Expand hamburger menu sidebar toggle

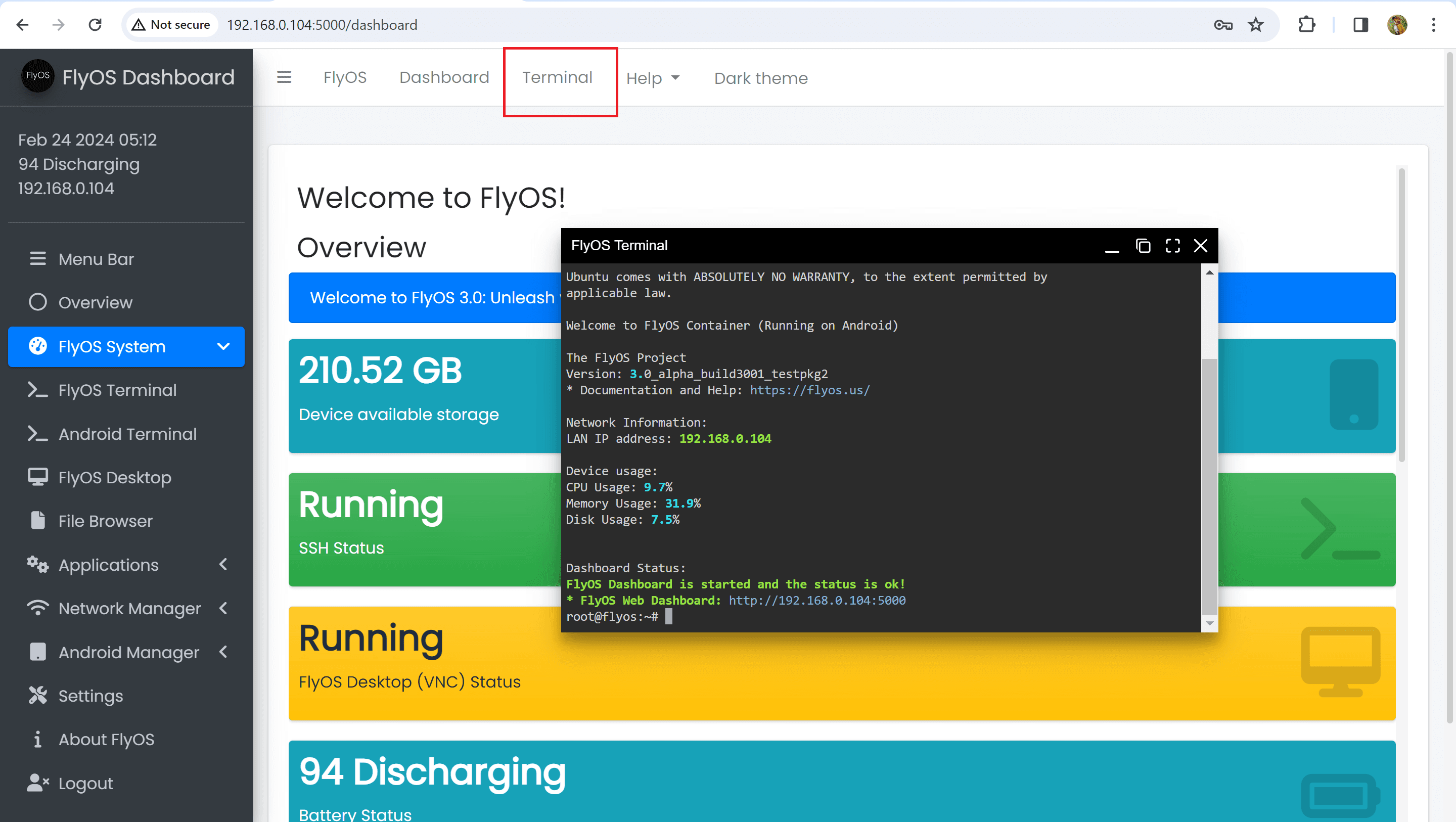pyautogui.click(x=284, y=76)
